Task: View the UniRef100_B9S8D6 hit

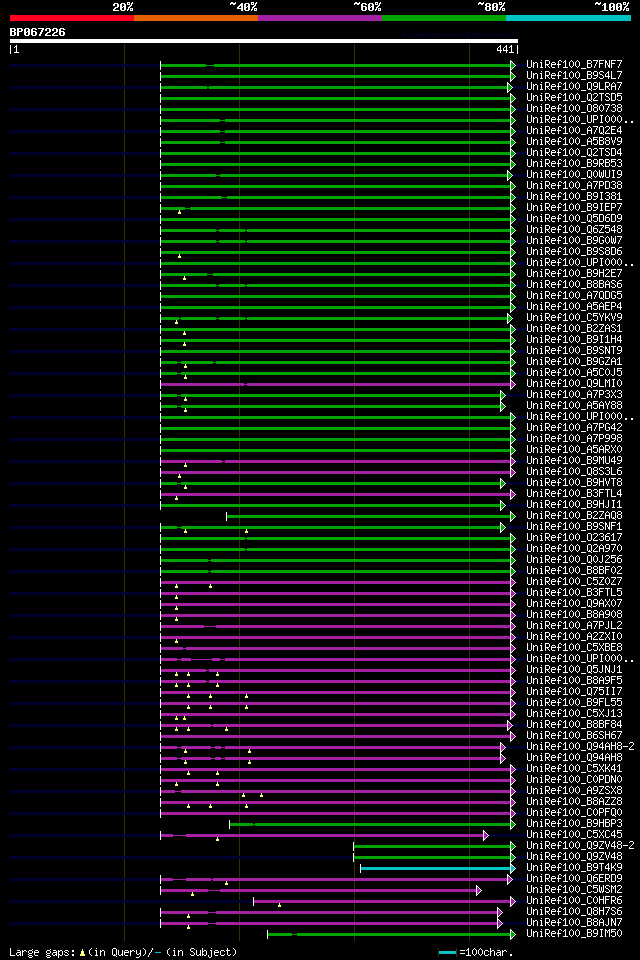Action: pyautogui.click(x=574, y=252)
